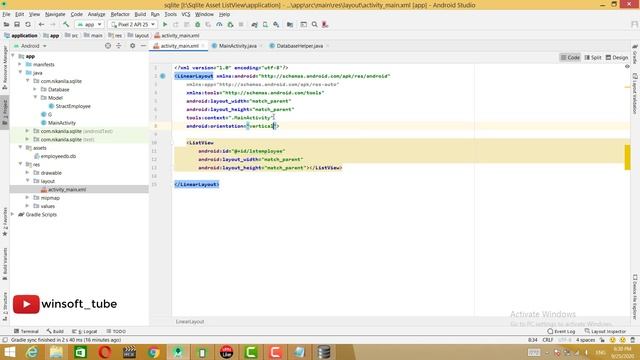Viewport: 640px width, 360px height.
Task: Open the app run configuration dropdown
Action: click(89, 24)
